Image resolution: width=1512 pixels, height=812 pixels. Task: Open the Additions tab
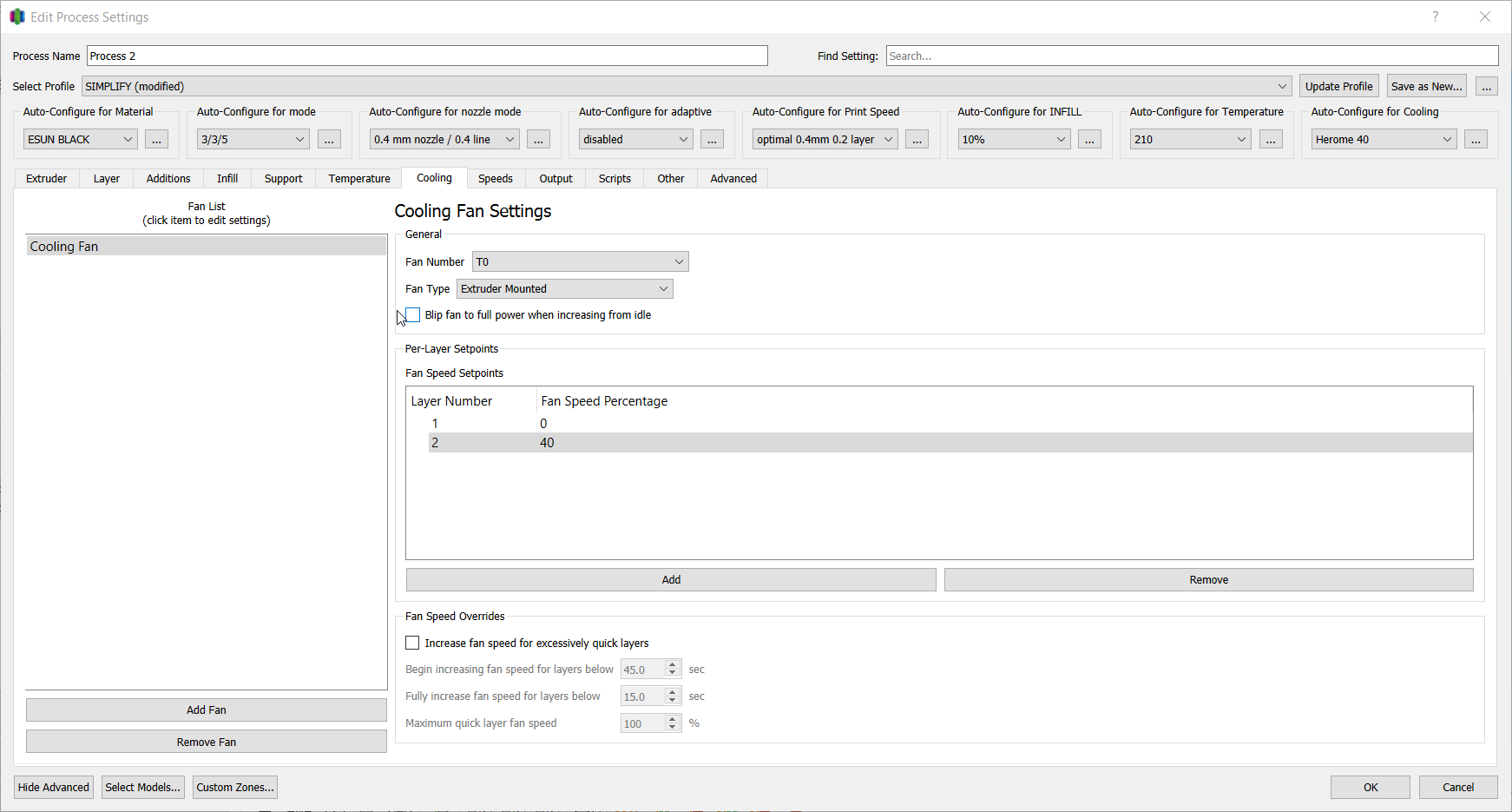click(168, 178)
